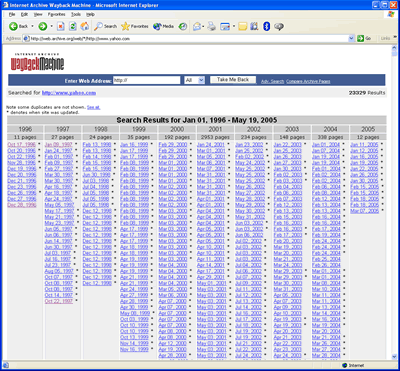Click the Mail envelope icon

tap(197, 26)
